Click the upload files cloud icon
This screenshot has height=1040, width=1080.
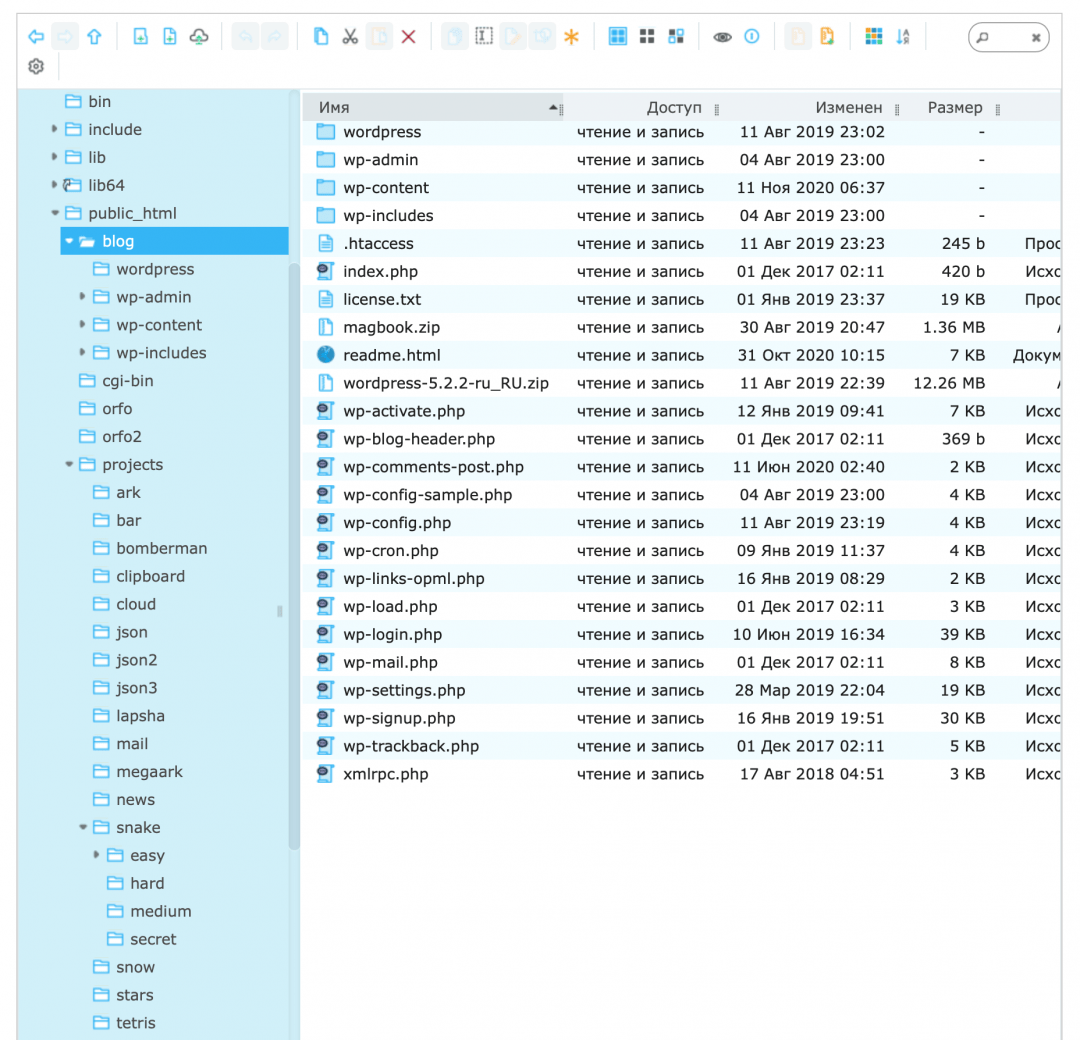point(199,37)
